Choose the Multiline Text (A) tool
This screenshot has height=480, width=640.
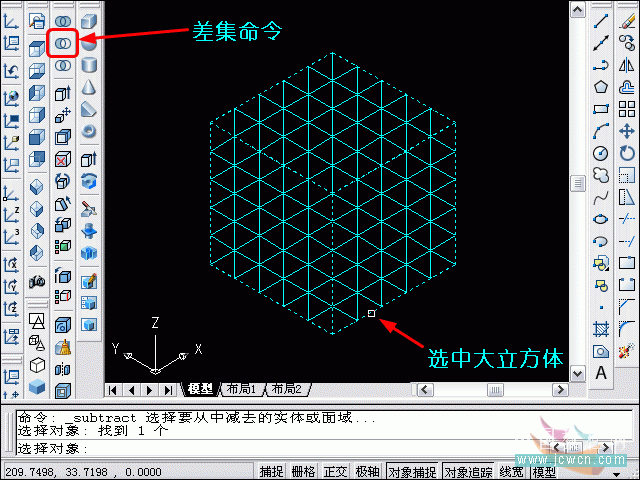601,373
